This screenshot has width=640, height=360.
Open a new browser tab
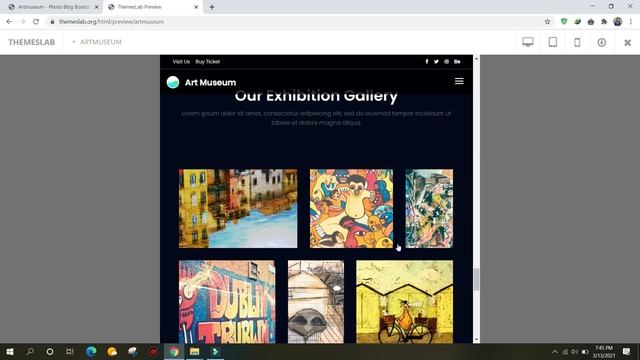212,7
